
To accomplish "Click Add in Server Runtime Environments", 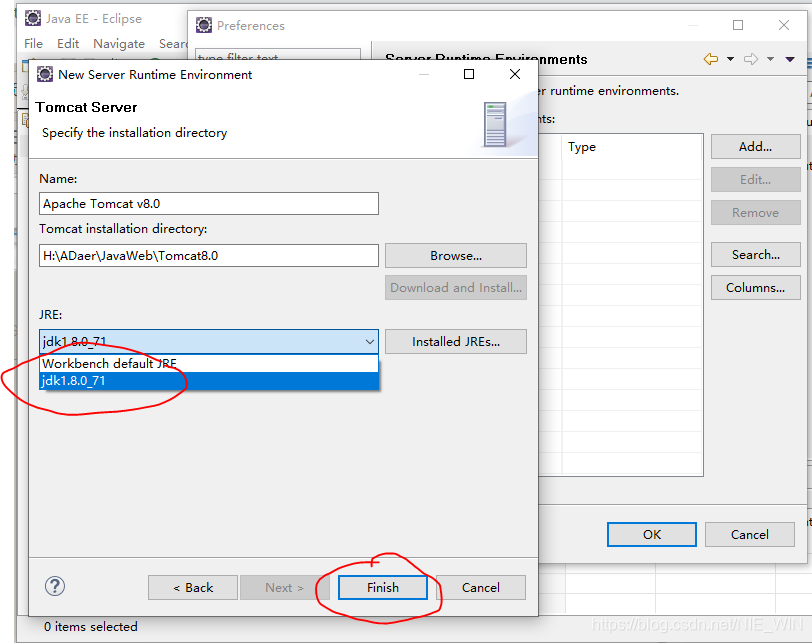I will [x=756, y=147].
